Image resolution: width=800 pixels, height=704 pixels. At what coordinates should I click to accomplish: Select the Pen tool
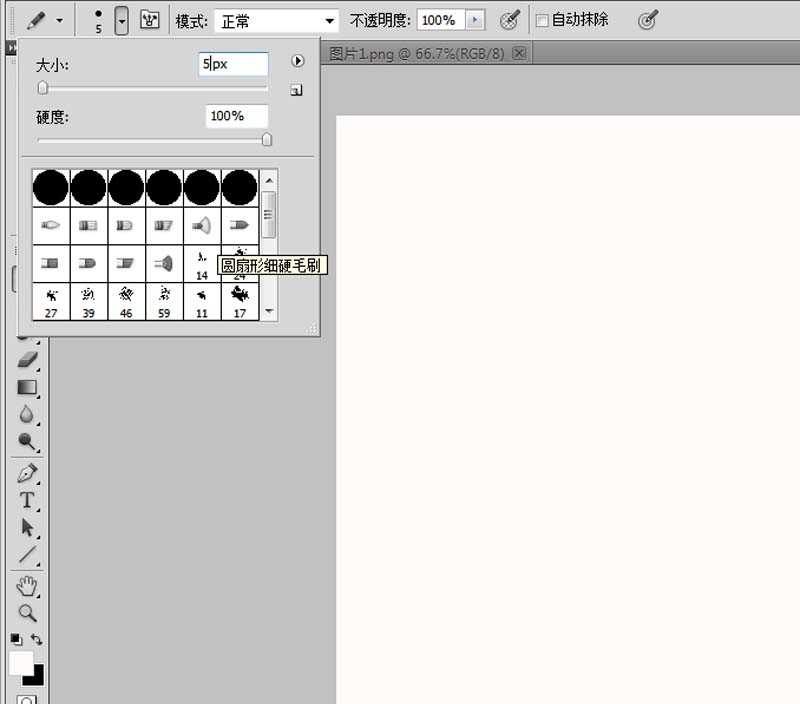[27, 473]
